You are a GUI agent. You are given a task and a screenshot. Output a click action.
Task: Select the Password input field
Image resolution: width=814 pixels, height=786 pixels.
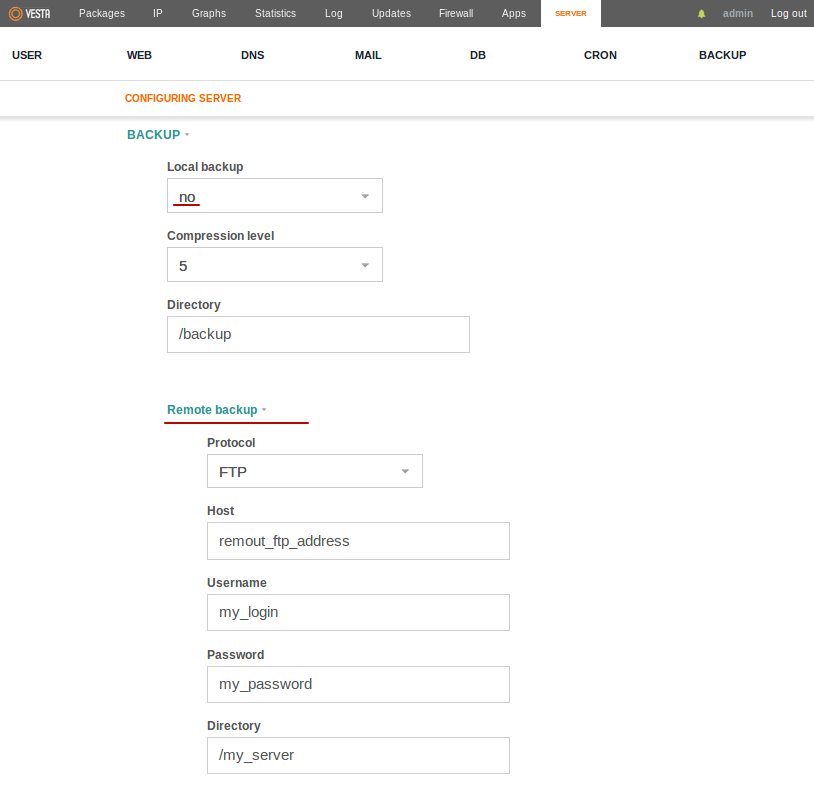pyautogui.click(x=358, y=684)
